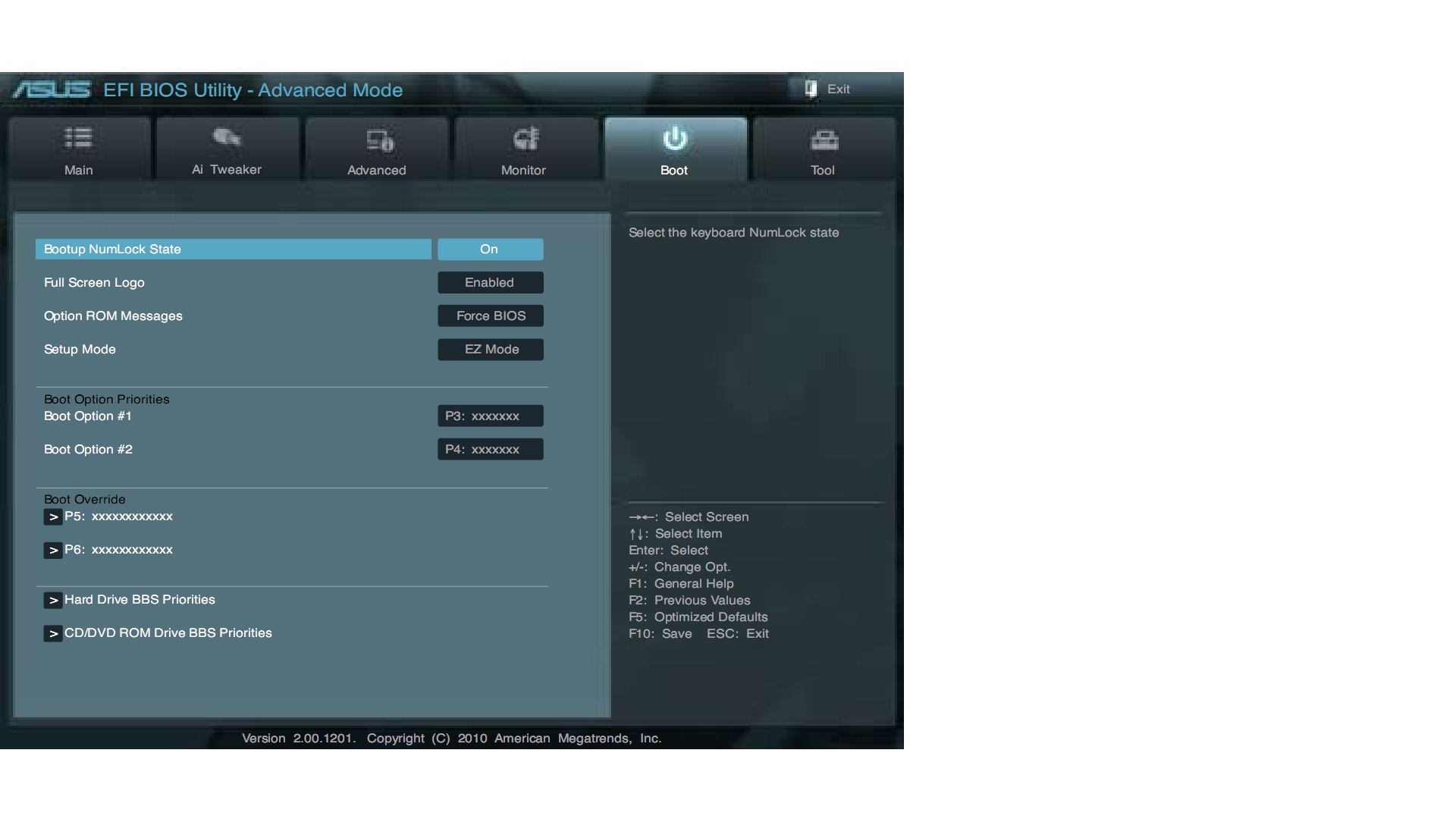Screen dimensions: 1456x819
Task: Select Bootup NumLock State row
Action: pyautogui.click(x=233, y=249)
